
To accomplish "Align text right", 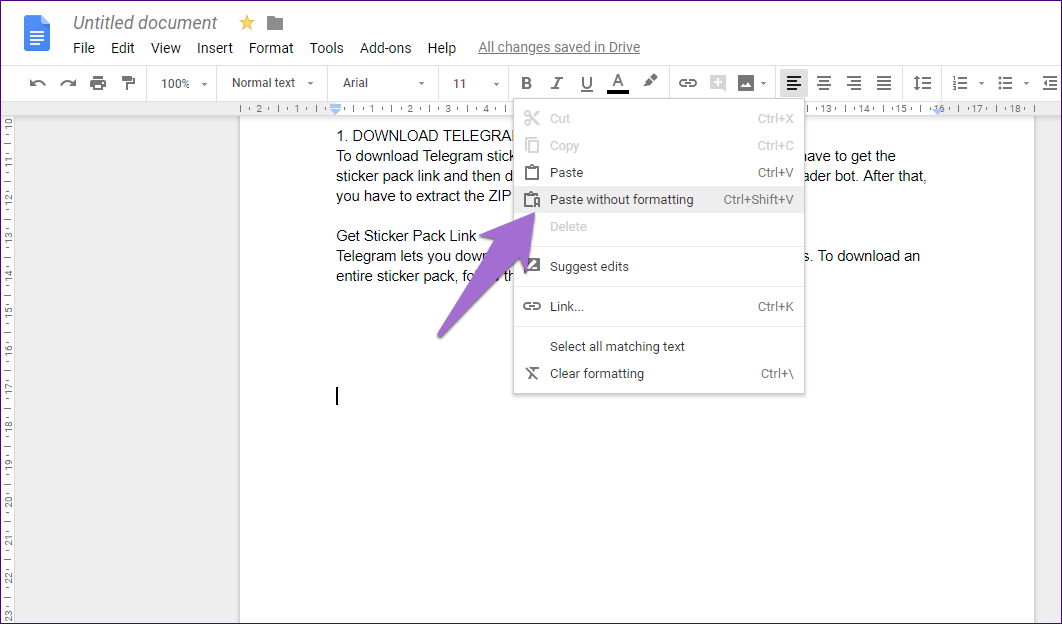I will [x=853, y=83].
